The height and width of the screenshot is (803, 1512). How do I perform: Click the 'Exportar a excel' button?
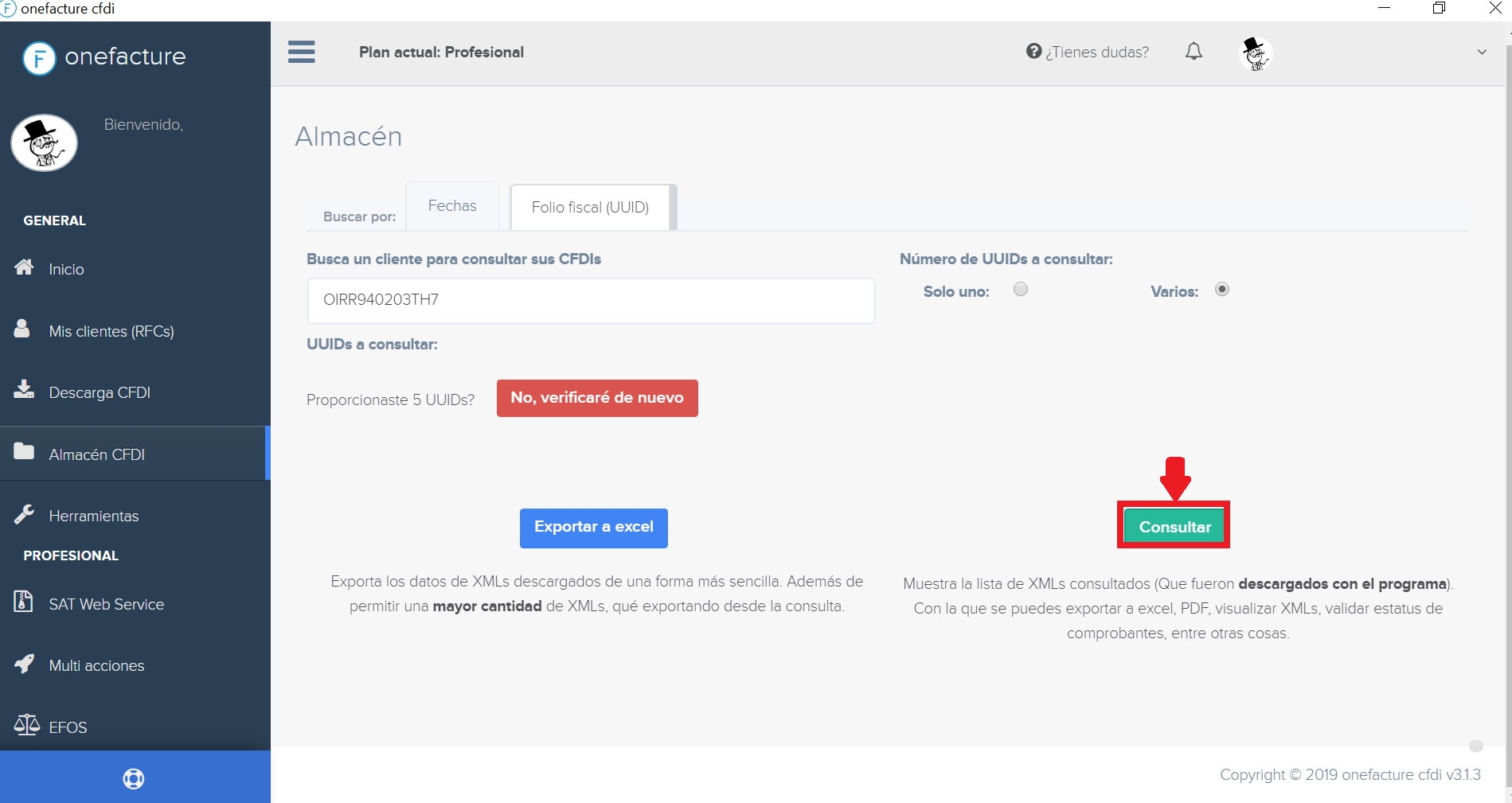pos(593,528)
